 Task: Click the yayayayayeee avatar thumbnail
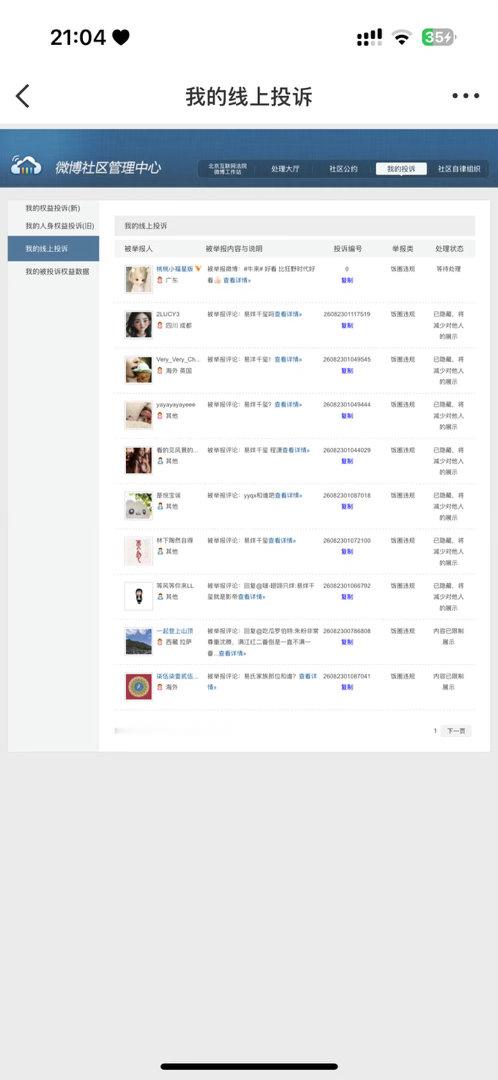(138, 415)
